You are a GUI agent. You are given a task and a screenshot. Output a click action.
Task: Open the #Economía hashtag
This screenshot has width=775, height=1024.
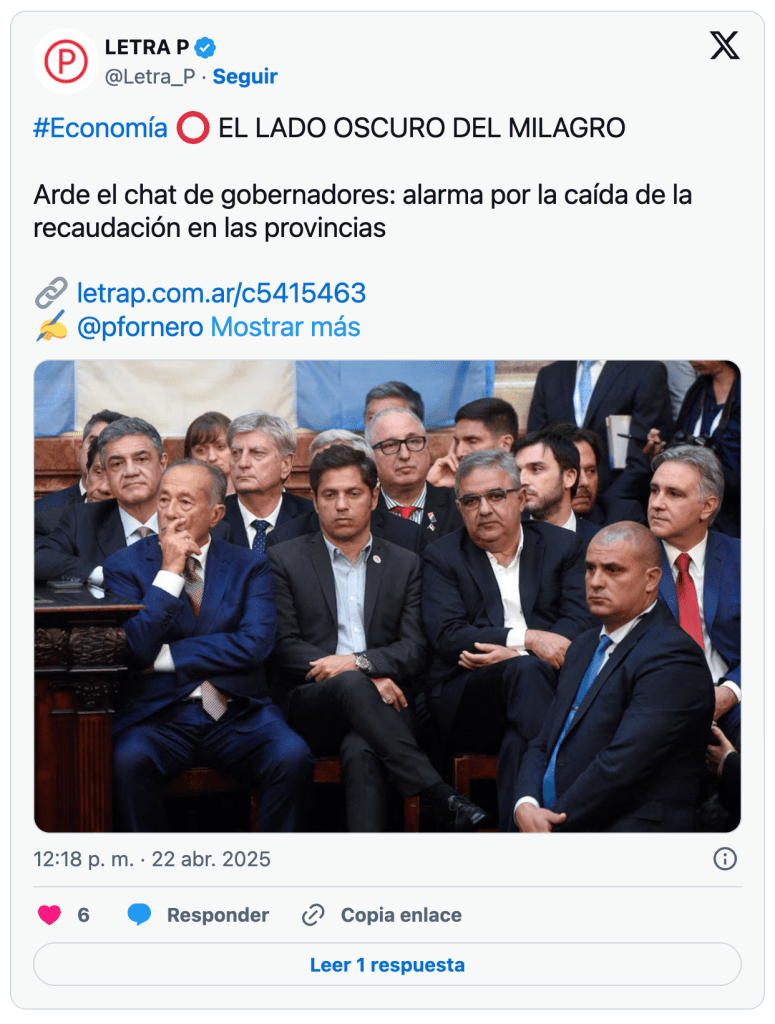click(101, 128)
